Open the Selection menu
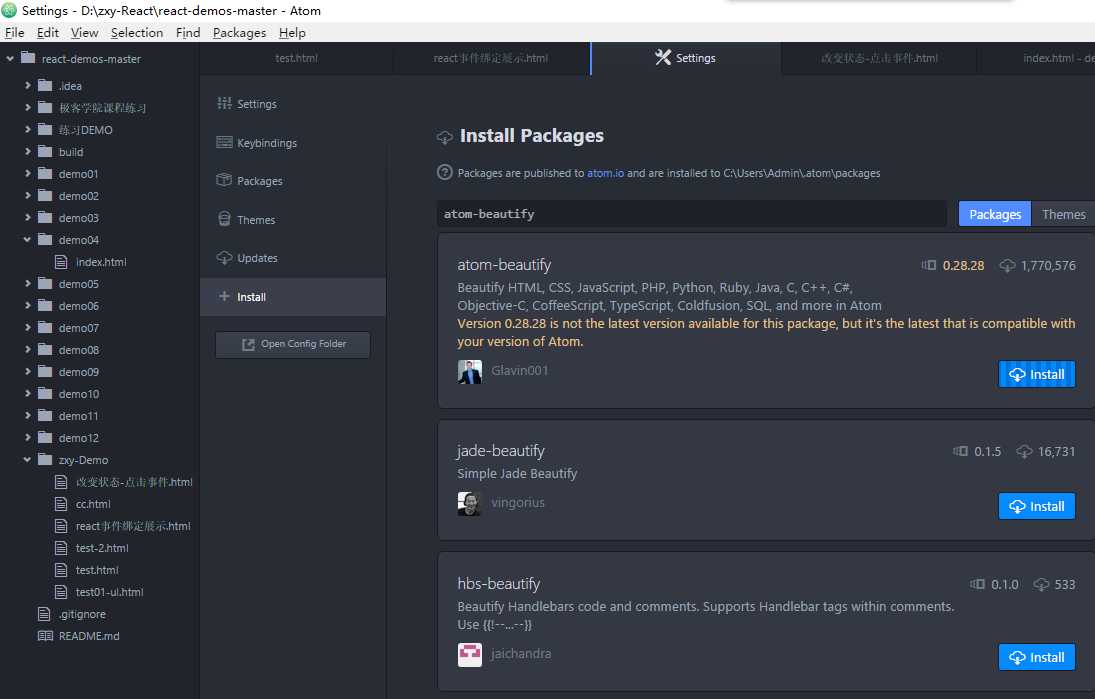 tap(137, 33)
